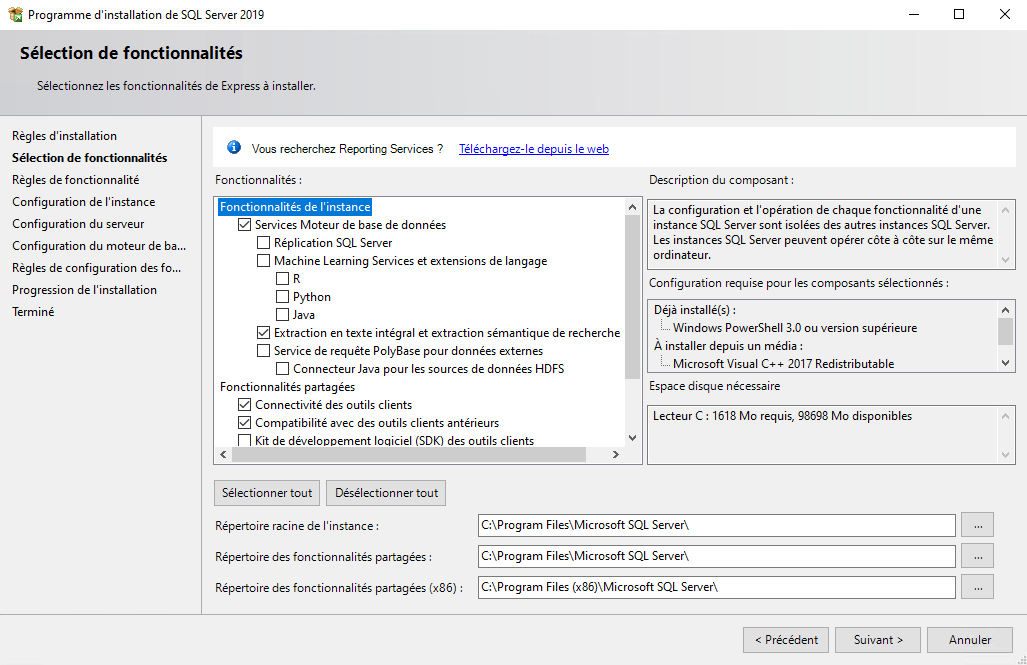Screen dimensions: 1027x665
Task: Click the Suivant button
Action: [x=878, y=640]
